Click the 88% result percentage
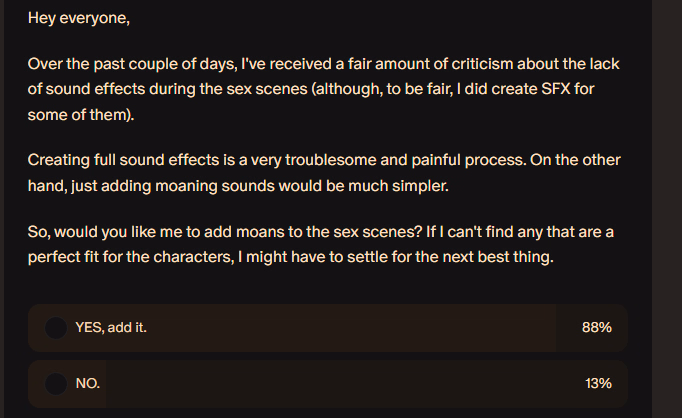 coord(596,328)
